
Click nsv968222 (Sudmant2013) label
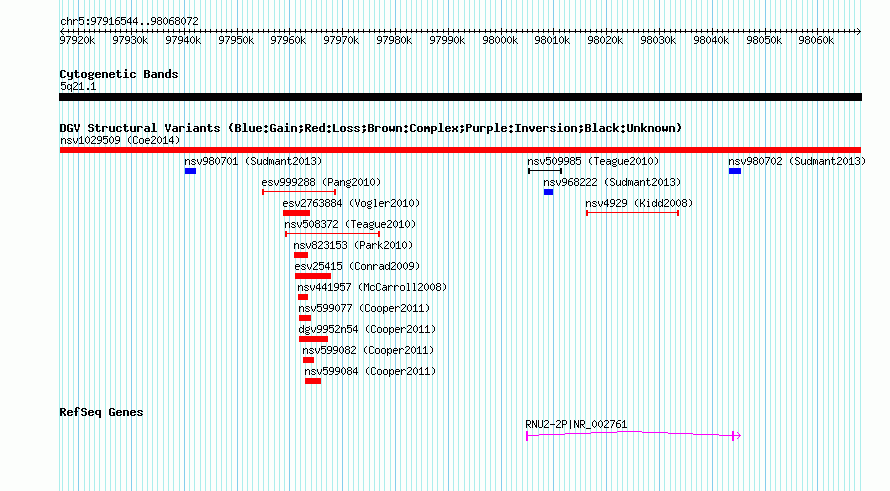pyautogui.click(x=612, y=182)
